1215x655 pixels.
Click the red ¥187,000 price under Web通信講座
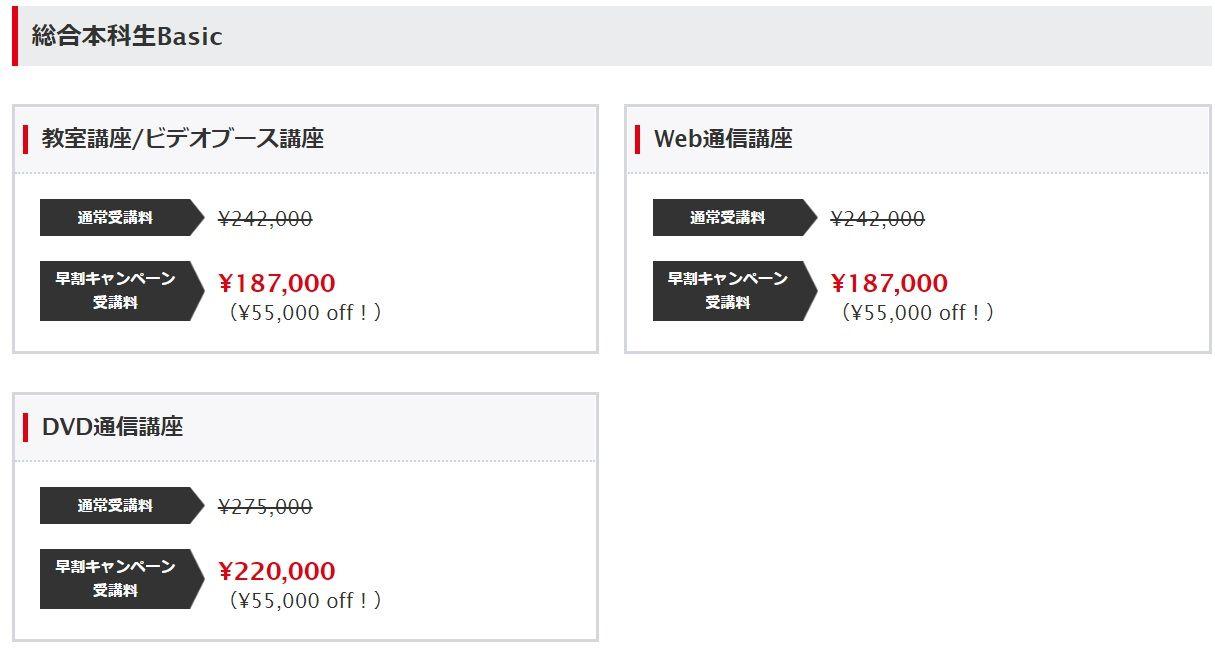tap(889, 283)
